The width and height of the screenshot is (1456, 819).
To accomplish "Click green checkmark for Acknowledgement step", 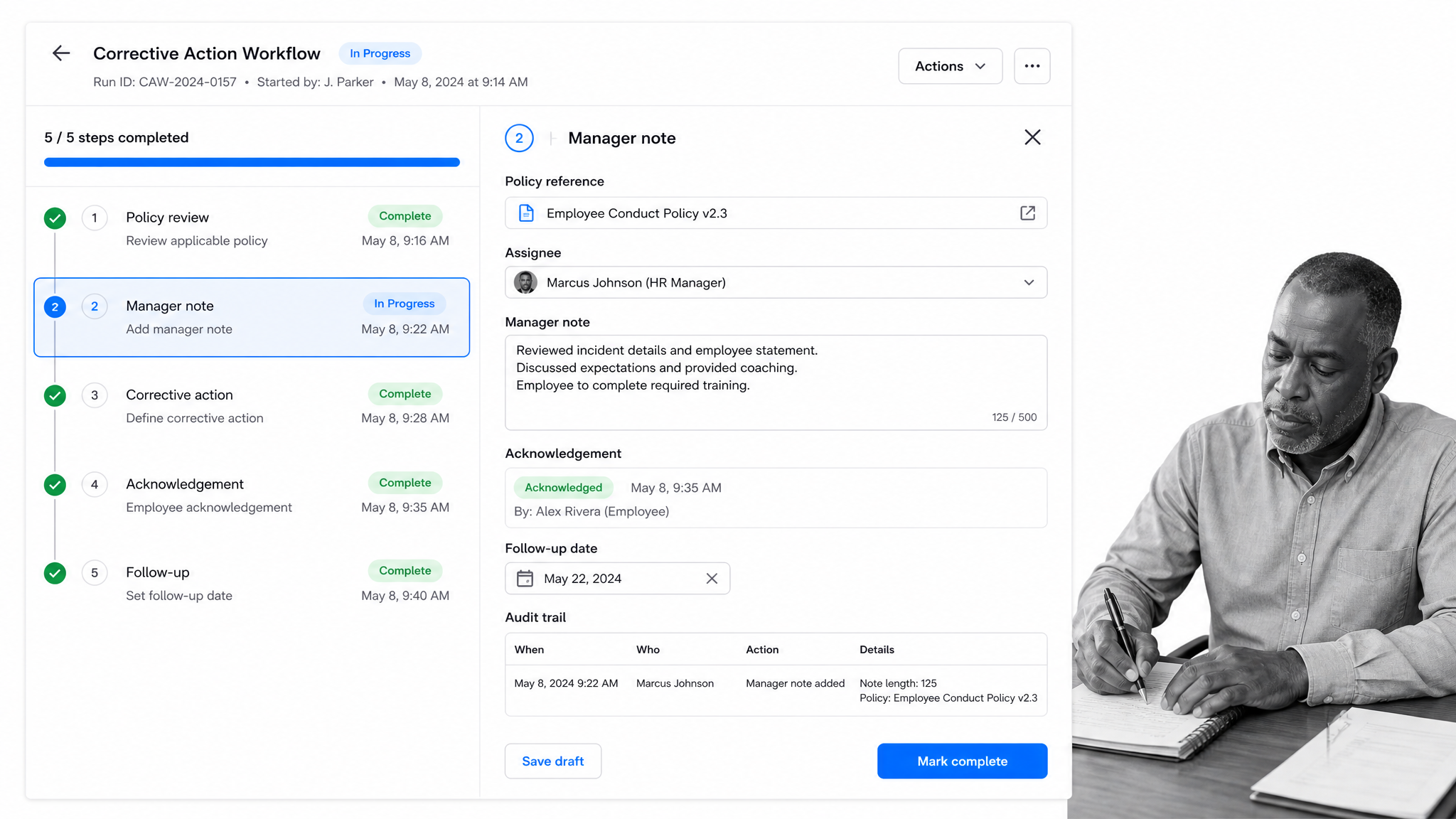I will [55, 485].
